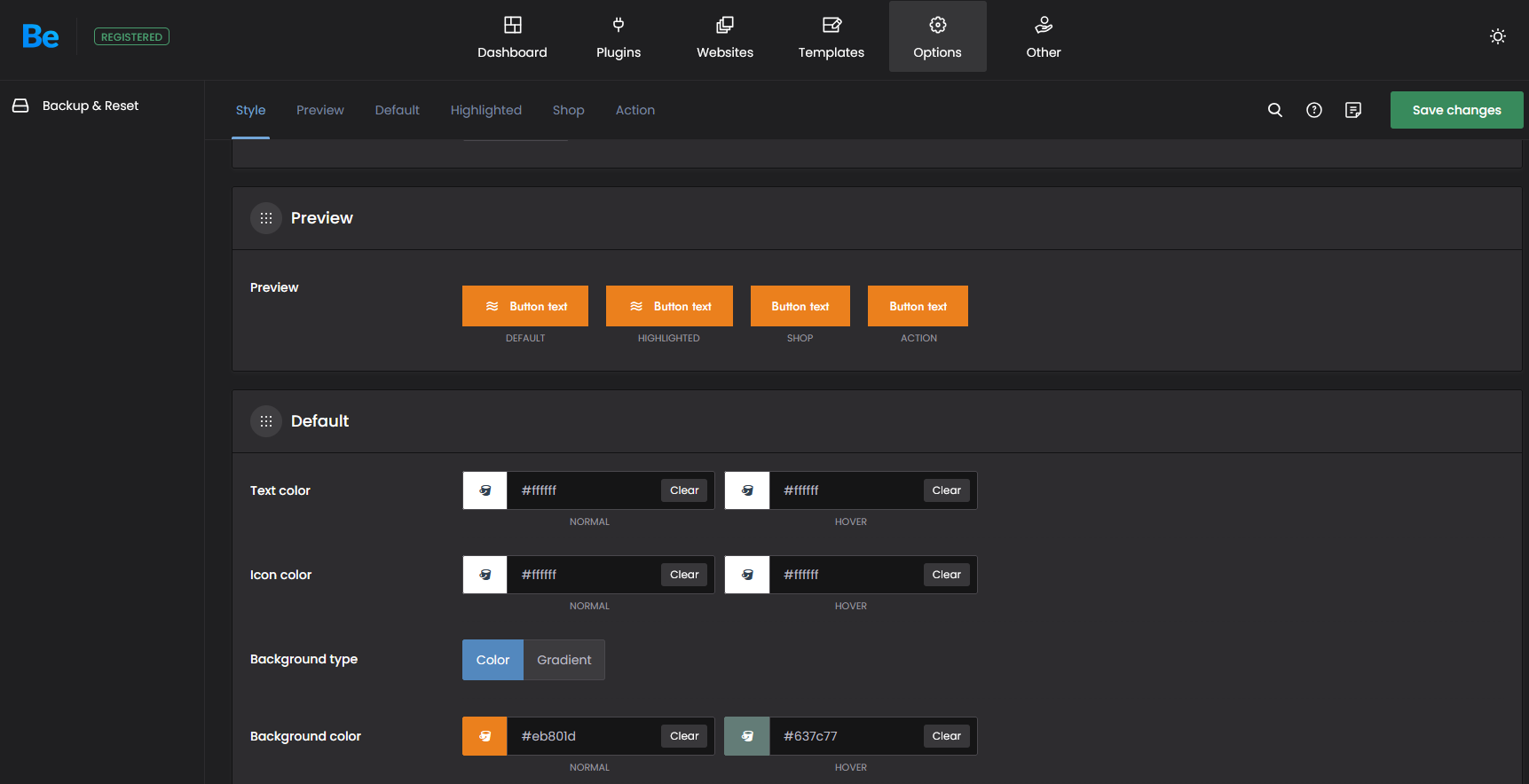Switch background type to Gradient
This screenshot has height=784, width=1529.
[564, 660]
